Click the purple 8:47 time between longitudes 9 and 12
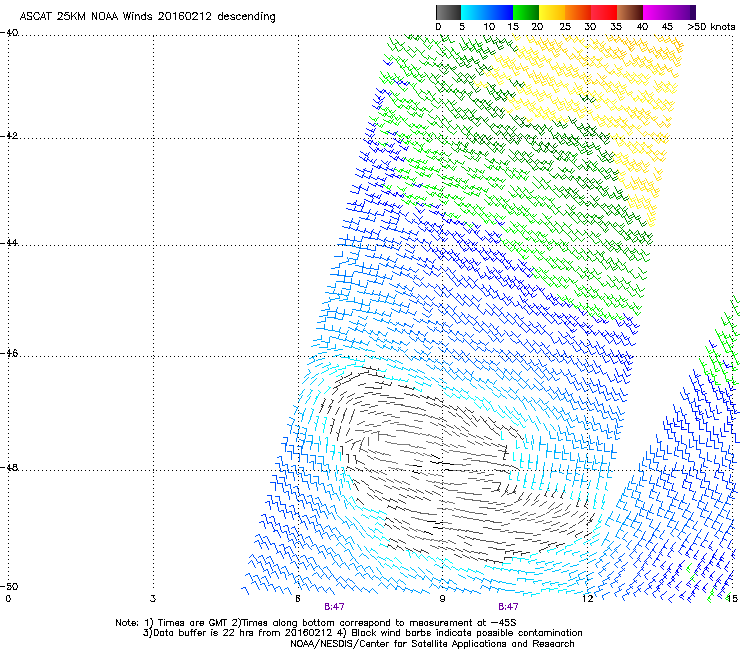 [x=508, y=607]
